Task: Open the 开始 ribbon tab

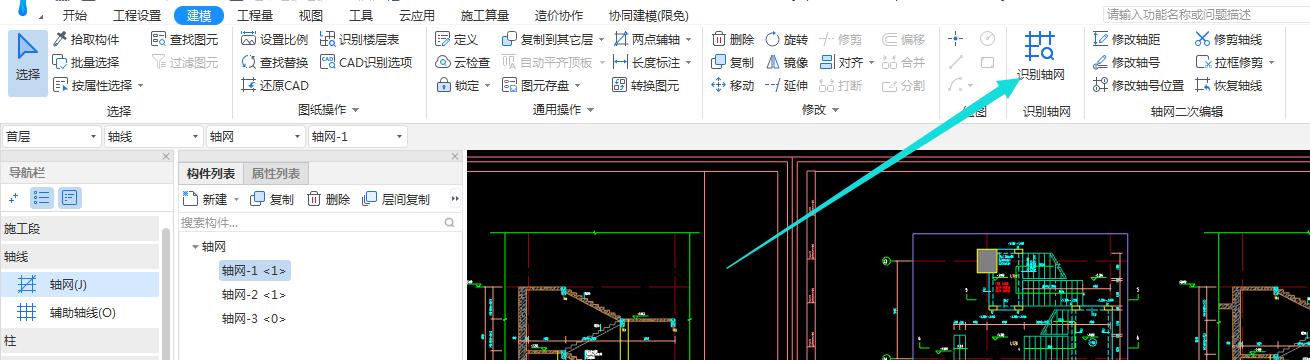Action: [x=74, y=15]
